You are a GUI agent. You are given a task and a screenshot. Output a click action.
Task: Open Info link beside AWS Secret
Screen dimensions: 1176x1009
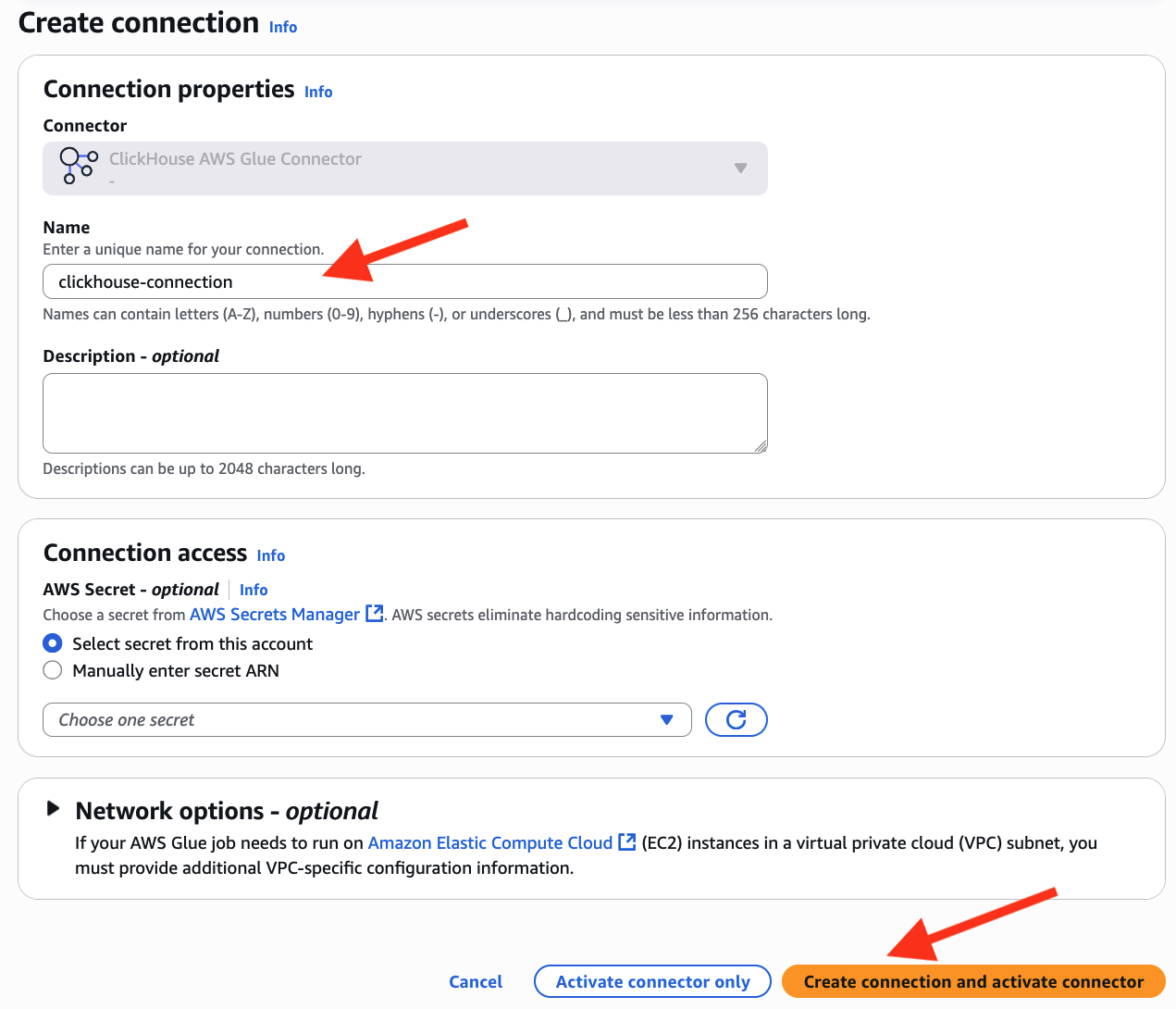[x=254, y=591]
